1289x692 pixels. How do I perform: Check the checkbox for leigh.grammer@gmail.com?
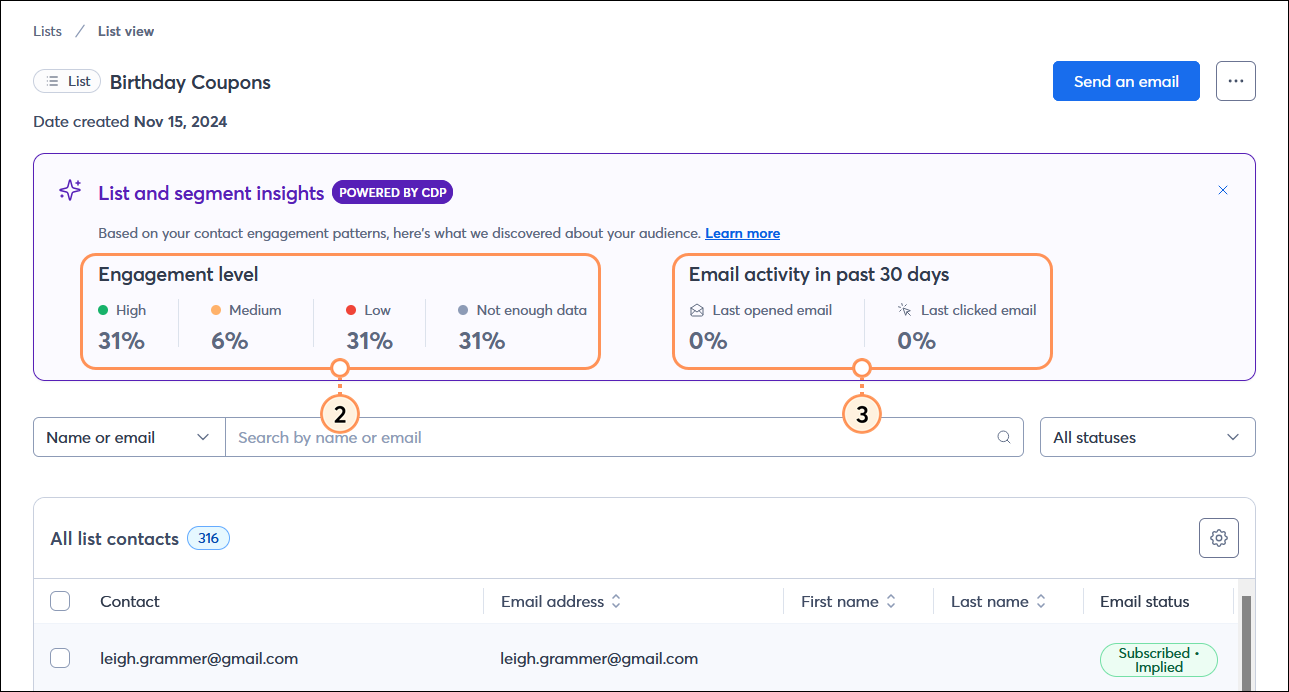tap(60, 658)
